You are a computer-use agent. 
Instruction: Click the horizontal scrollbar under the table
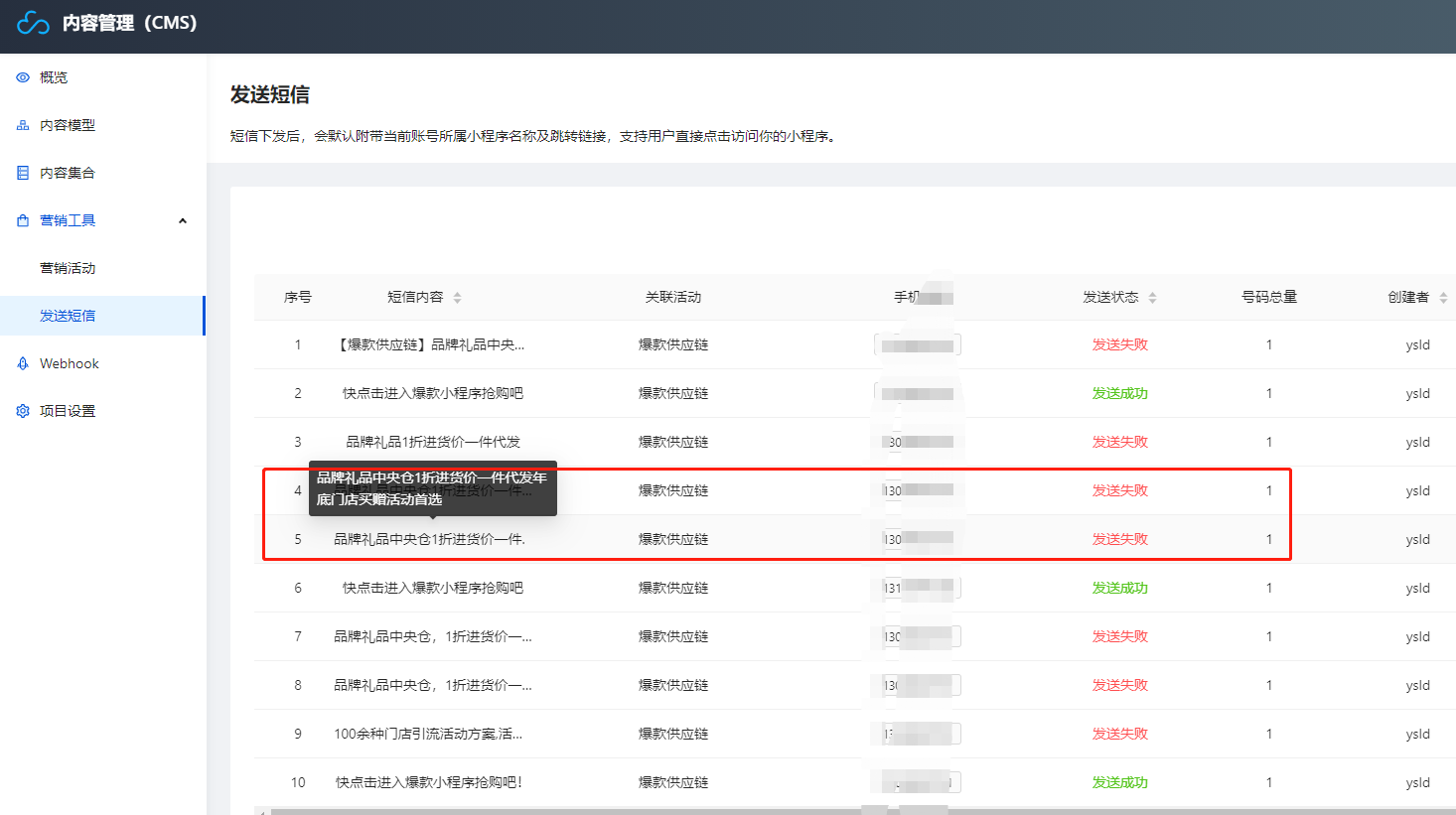tap(862, 811)
